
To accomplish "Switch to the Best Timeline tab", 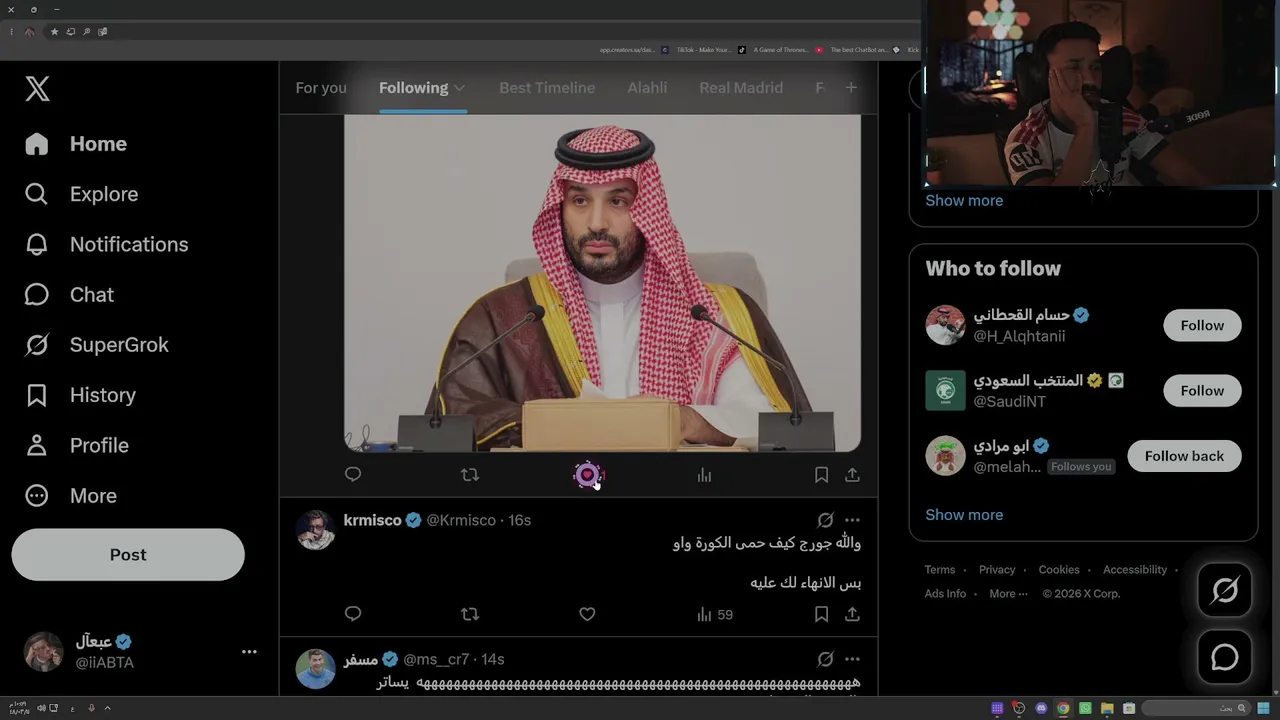I will click(547, 88).
